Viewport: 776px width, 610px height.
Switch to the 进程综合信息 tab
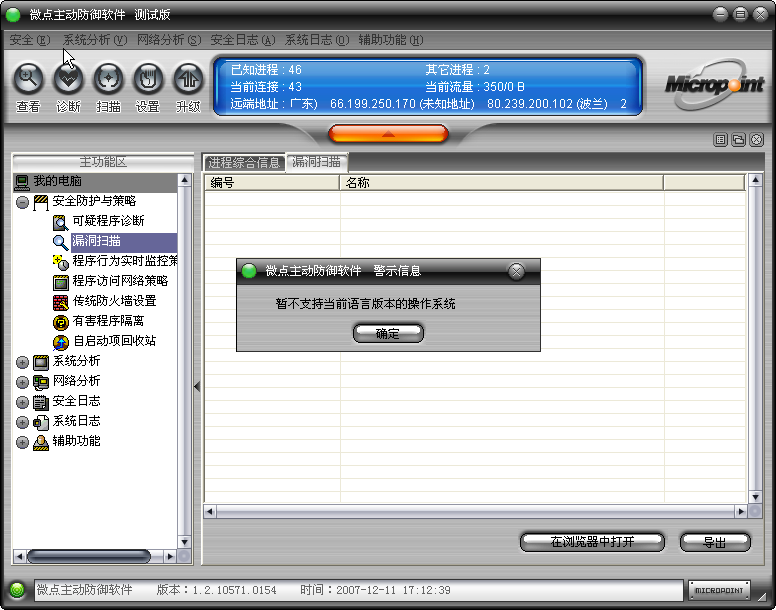coord(244,162)
